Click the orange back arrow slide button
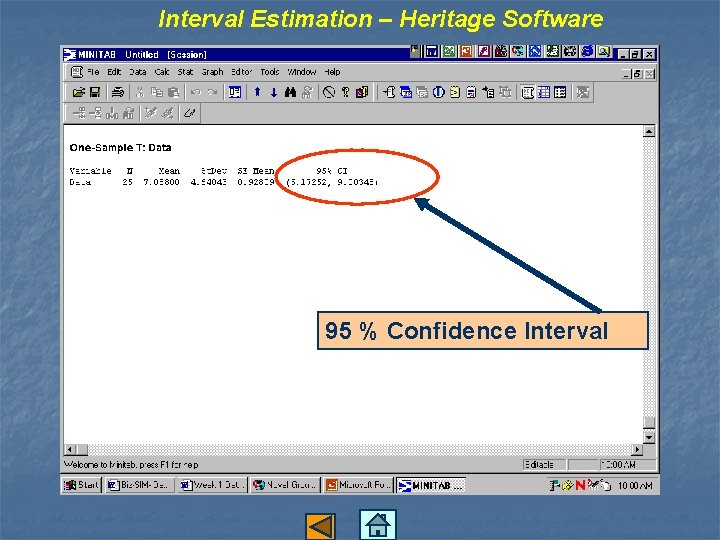Image resolution: width=720 pixels, height=540 pixels. (x=320, y=526)
